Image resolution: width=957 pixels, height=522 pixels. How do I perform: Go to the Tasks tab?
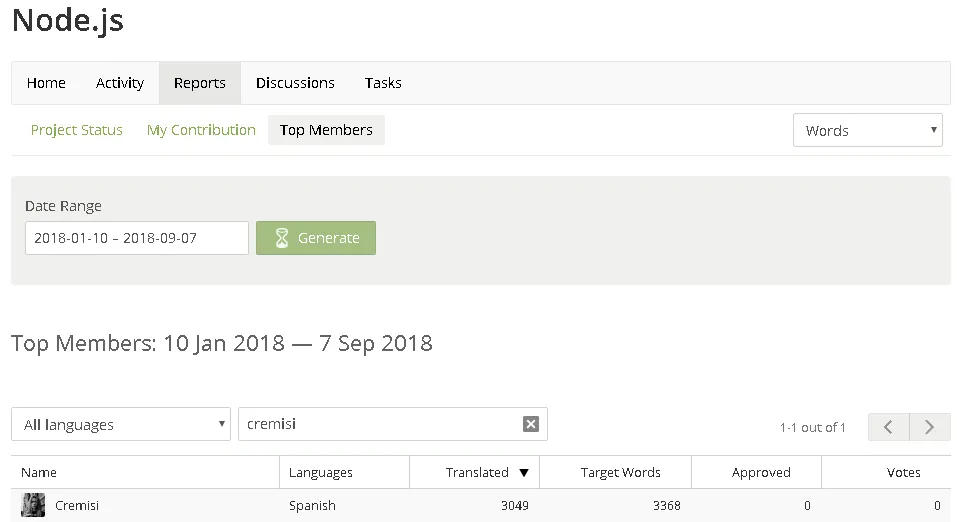click(x=383, y=83)
